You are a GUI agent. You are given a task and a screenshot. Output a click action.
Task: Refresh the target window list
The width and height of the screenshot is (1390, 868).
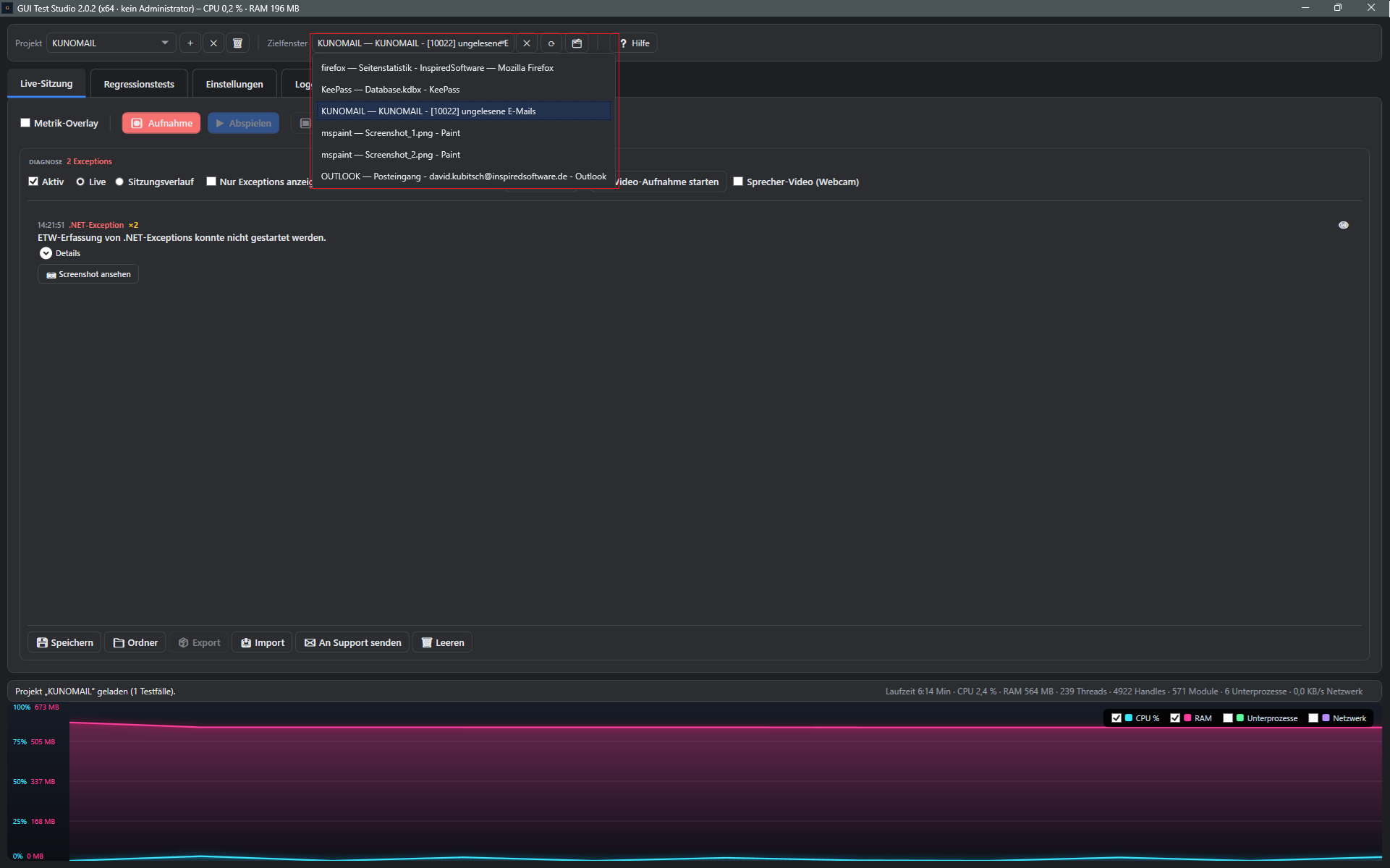pyautogui.click(x=551, y=43)
